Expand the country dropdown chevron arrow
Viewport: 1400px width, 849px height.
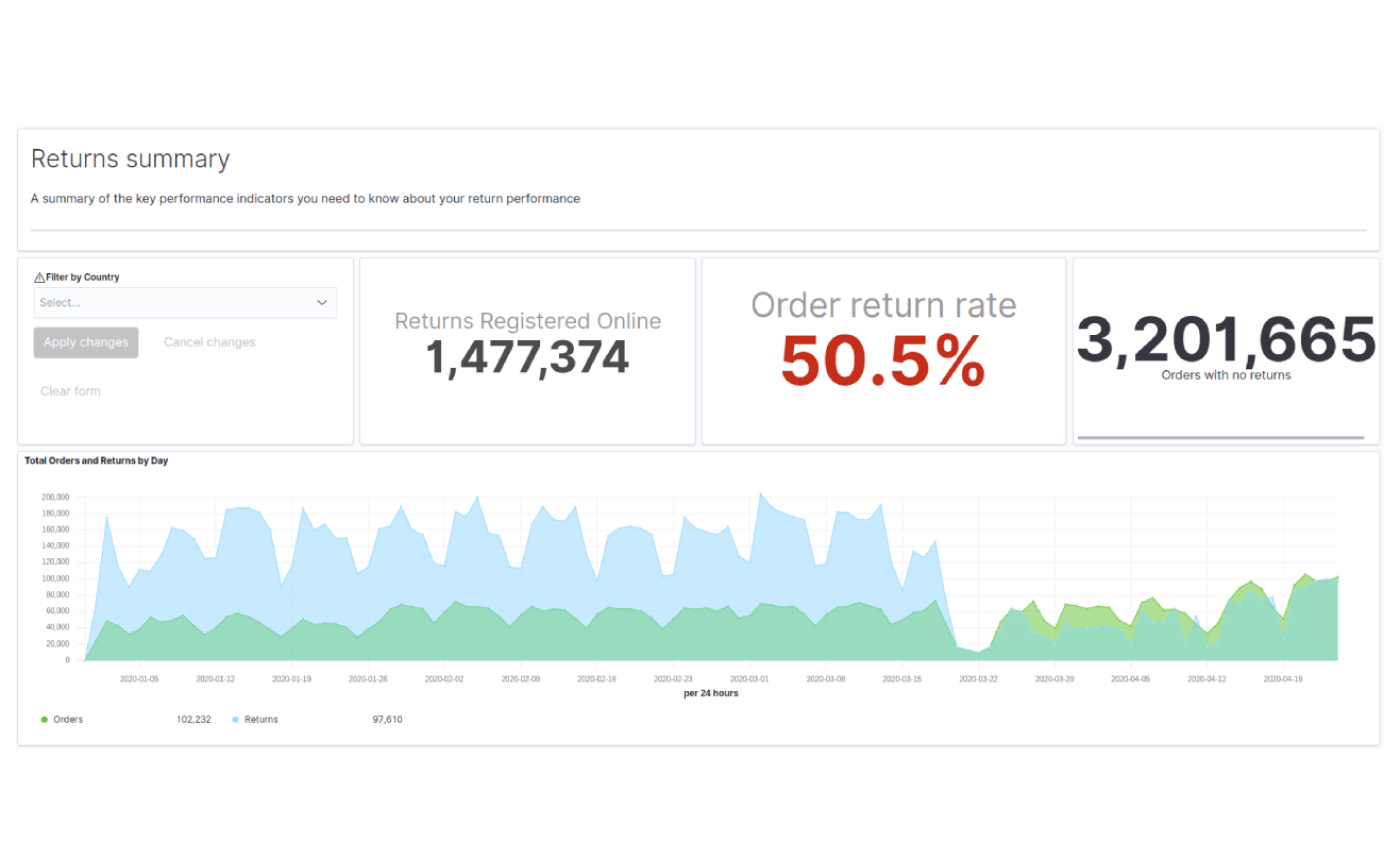(322, 302)
